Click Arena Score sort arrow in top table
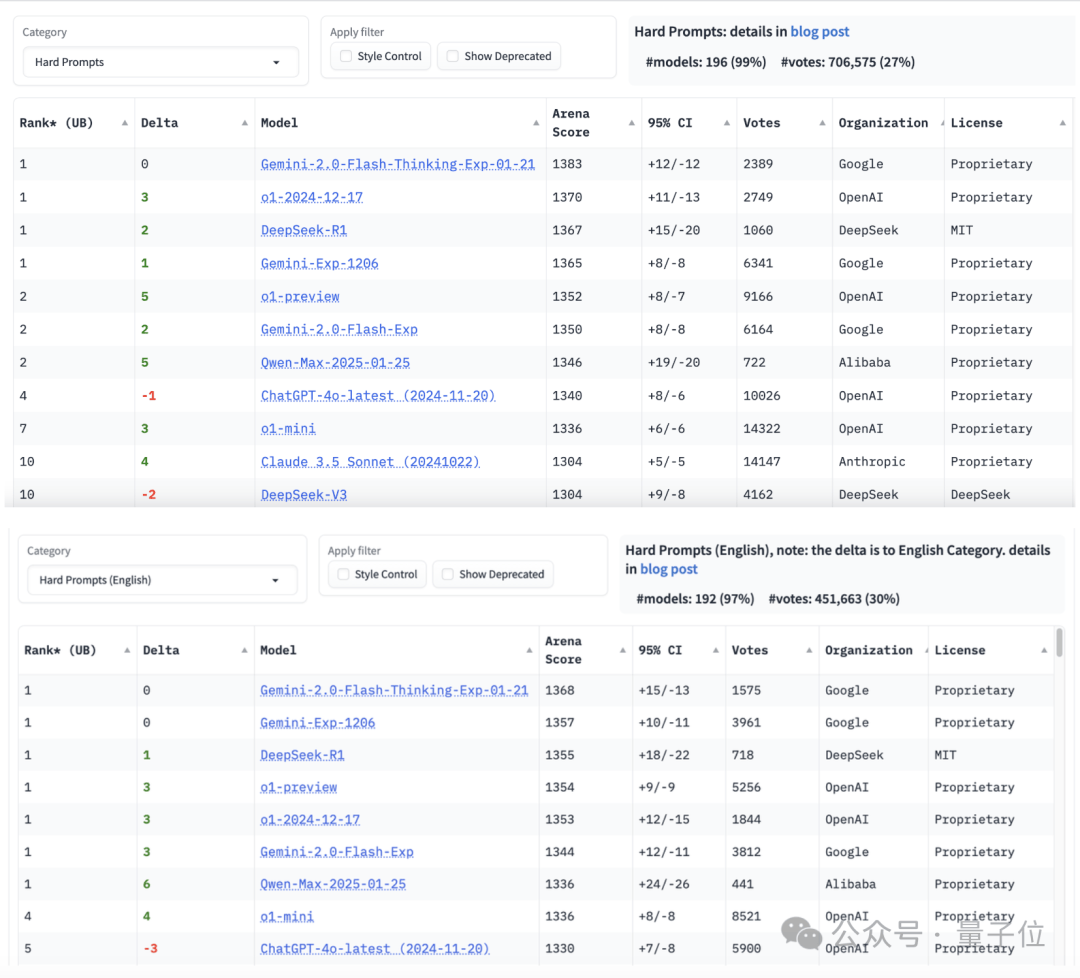This screenshot has width=1080, height=978. click(632, 123)
